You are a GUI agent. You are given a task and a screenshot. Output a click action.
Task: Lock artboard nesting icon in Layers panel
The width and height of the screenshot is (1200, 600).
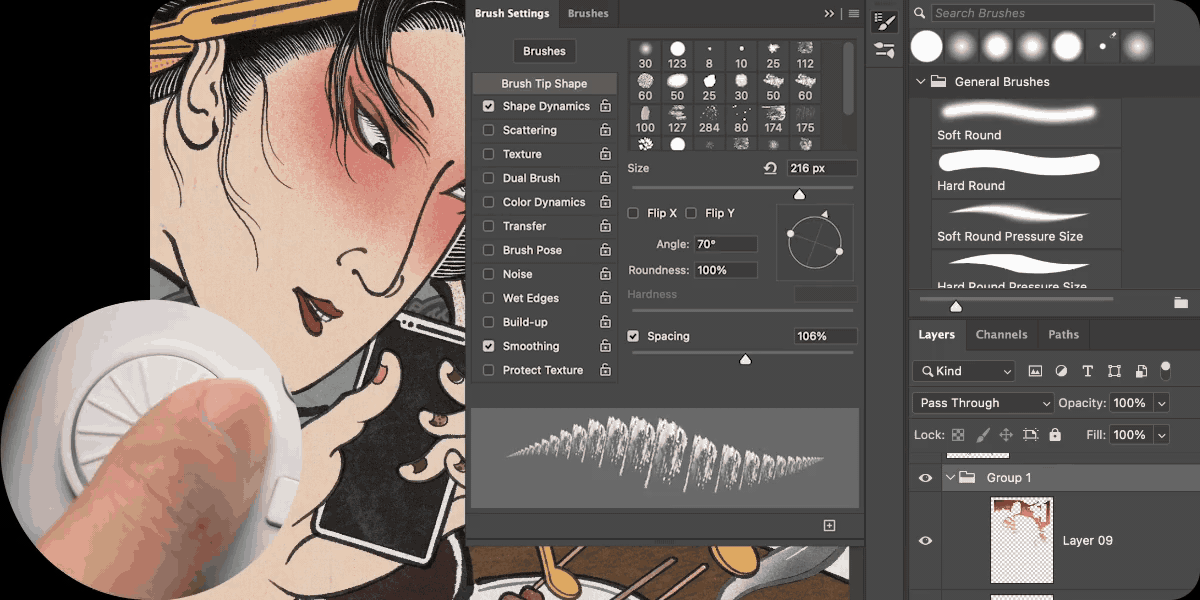(1031, 435)
